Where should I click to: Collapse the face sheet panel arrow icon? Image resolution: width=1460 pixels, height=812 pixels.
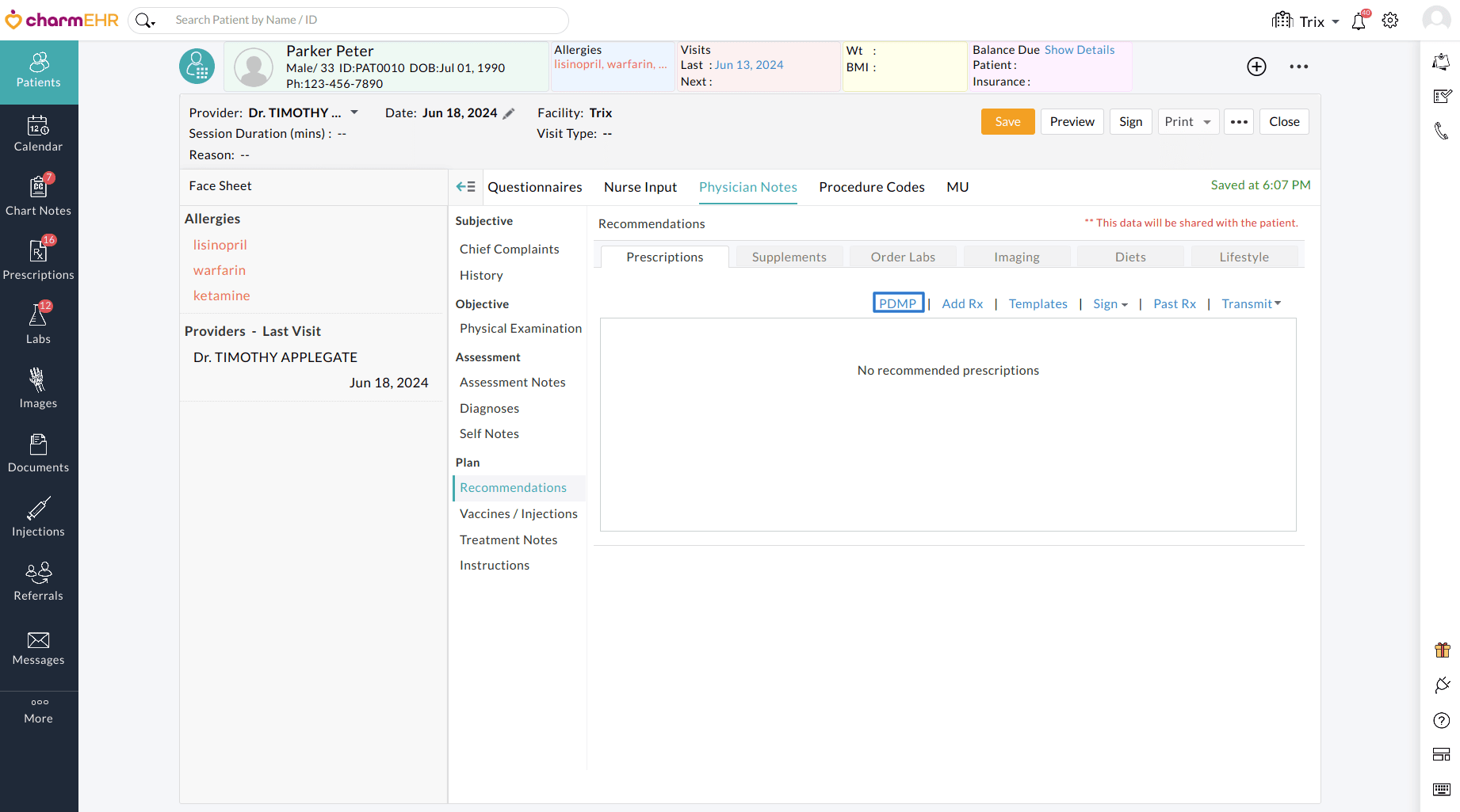[465, 187]
